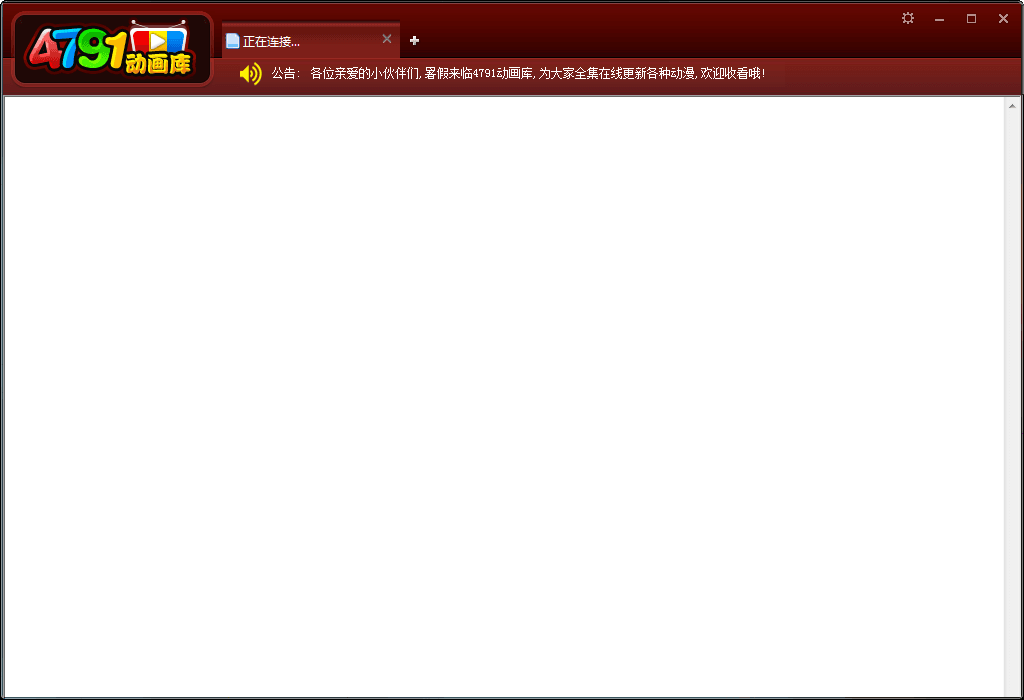Click the 公告: label
Screen dimensions: 1024x700
pyautogui.click(x=285, y=73)
